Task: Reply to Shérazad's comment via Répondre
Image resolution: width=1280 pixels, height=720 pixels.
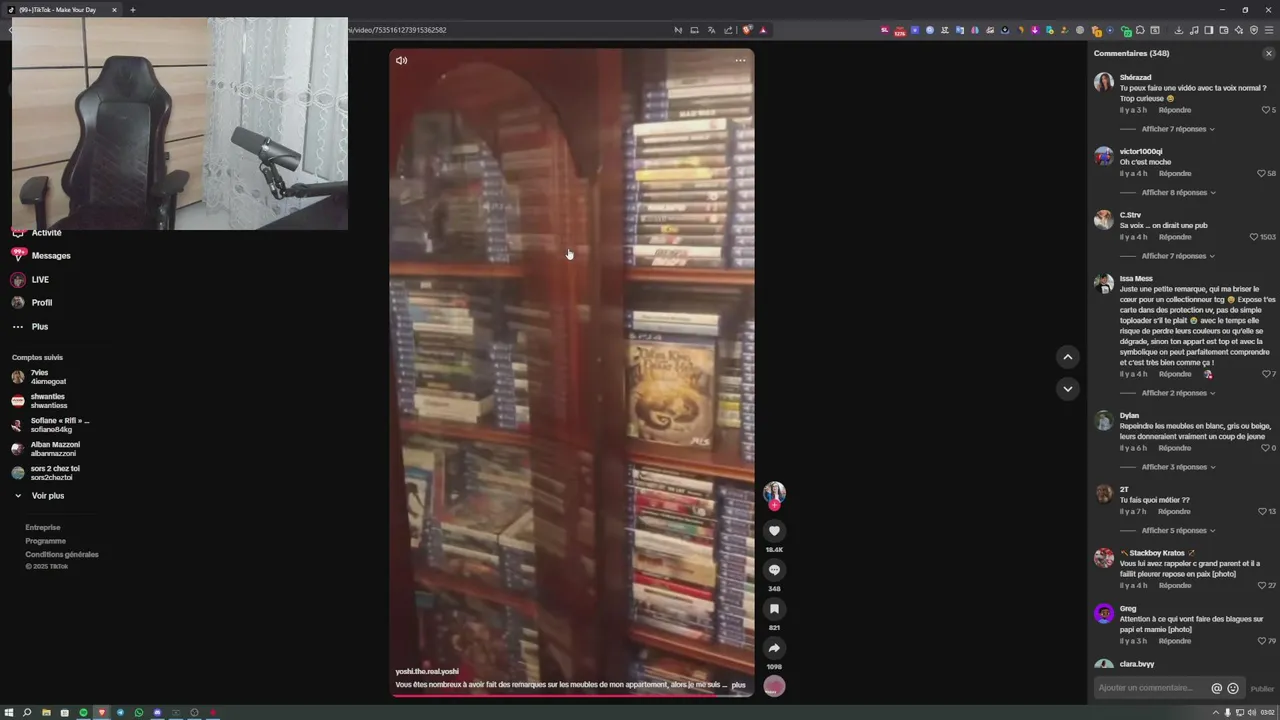Action: click(x=1175, y=110)
